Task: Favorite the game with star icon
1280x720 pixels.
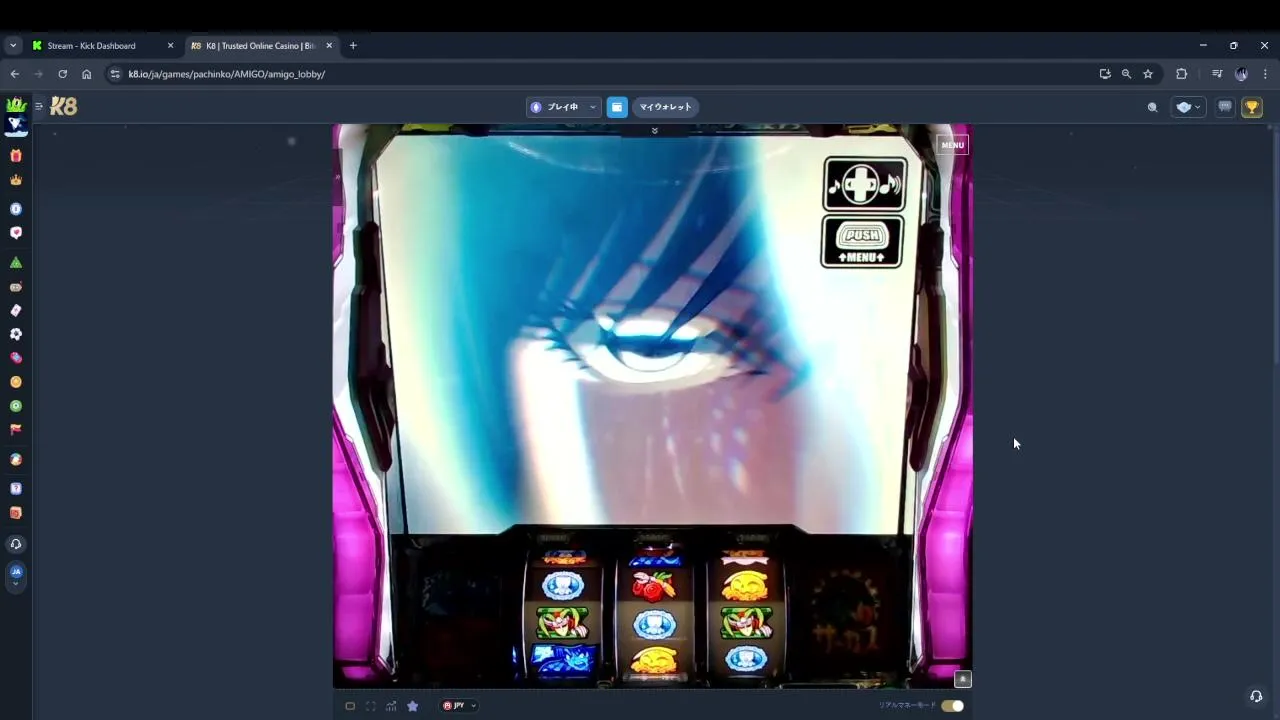Action: [412, 706]
